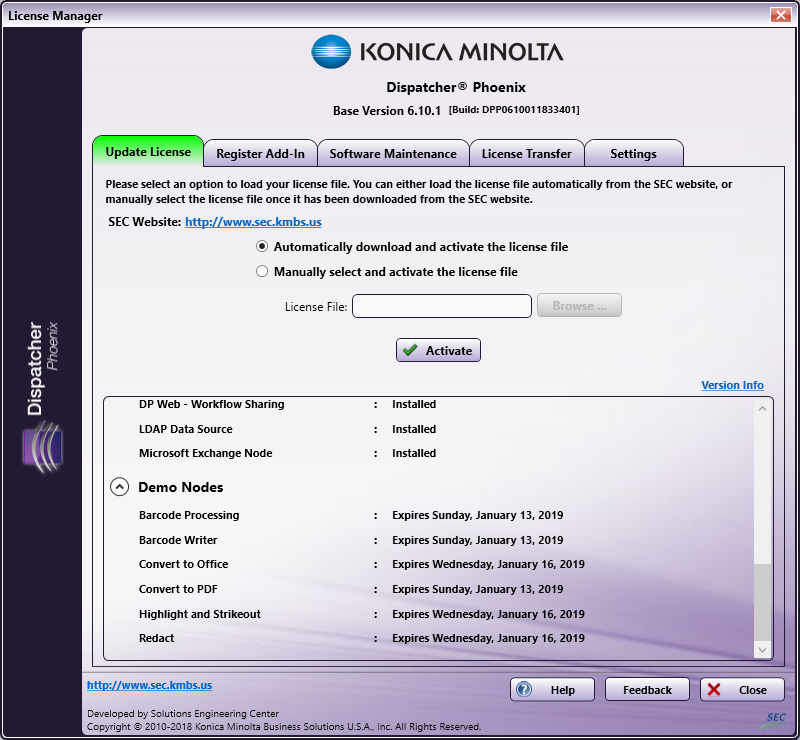The image size is (800, 740).
Task: Click the Browse button
Action: coord(579,305)
